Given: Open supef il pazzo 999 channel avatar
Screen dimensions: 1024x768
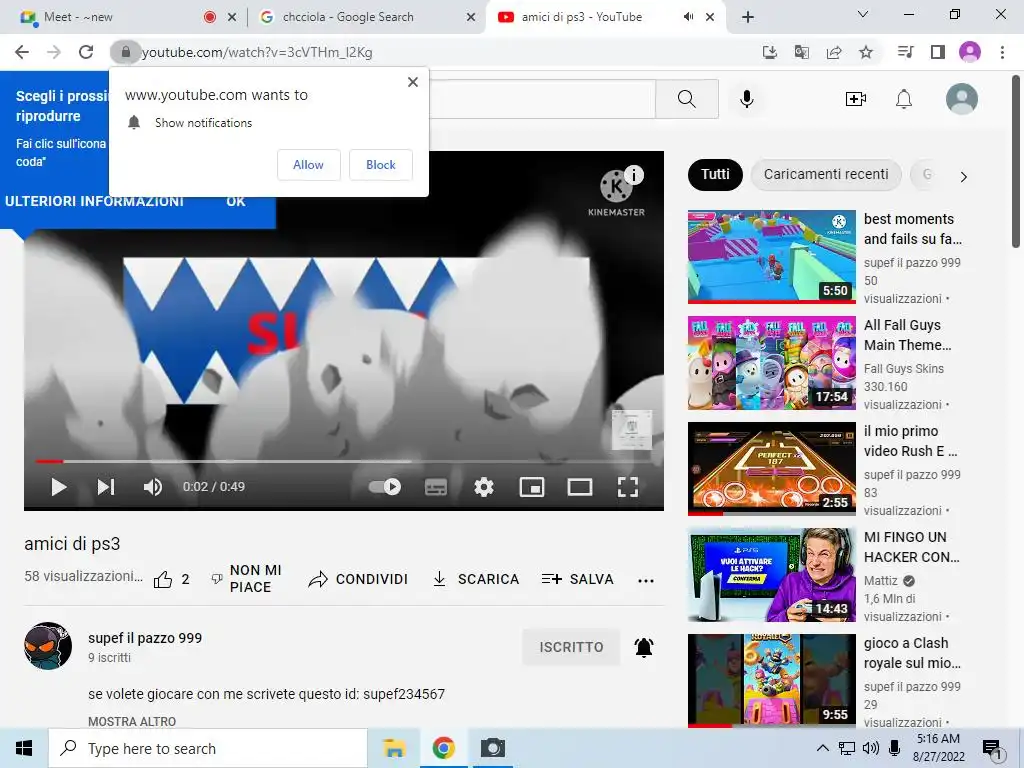Looking at the screenshot, I should click(x=48, y=646).
